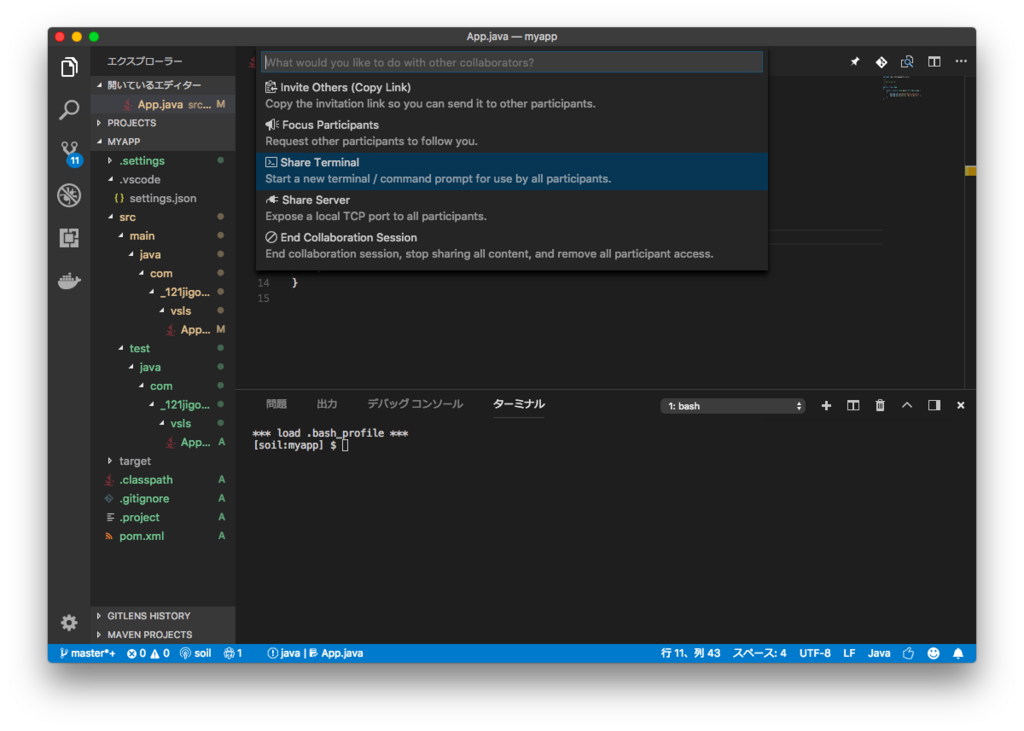Image resolution: width=1024 pixels, height=731 pixels.
Task: Open notifications bell in status bar
Action: coord(958,653)
